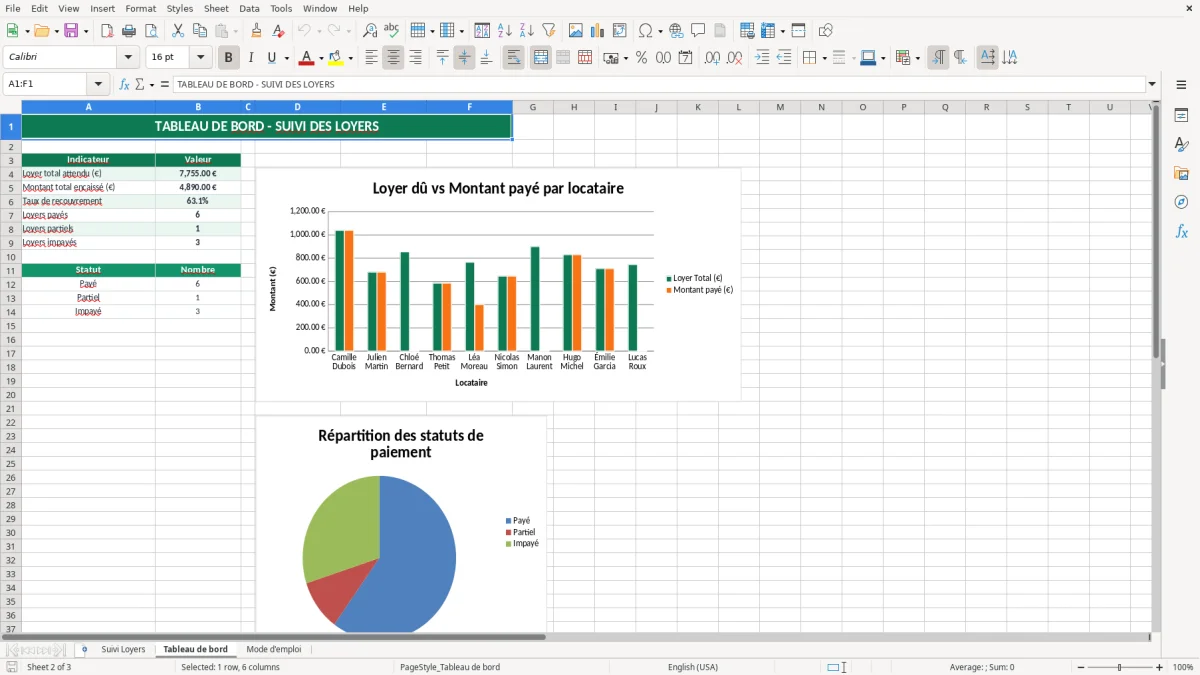Viewport: 1200px width, 675px height.
Task: Select column header G
Action: (533, 107)
